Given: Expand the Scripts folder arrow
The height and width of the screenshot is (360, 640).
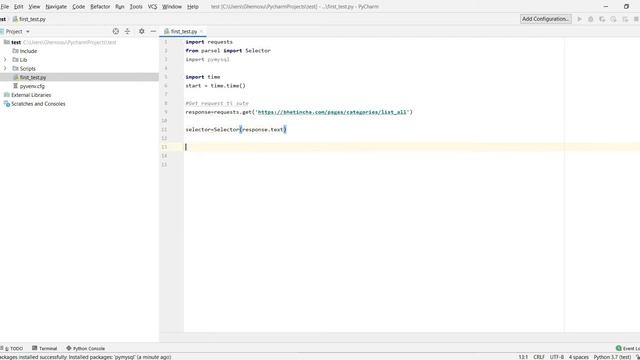Looking at the screenshot, I should click(x=5, y=69).
